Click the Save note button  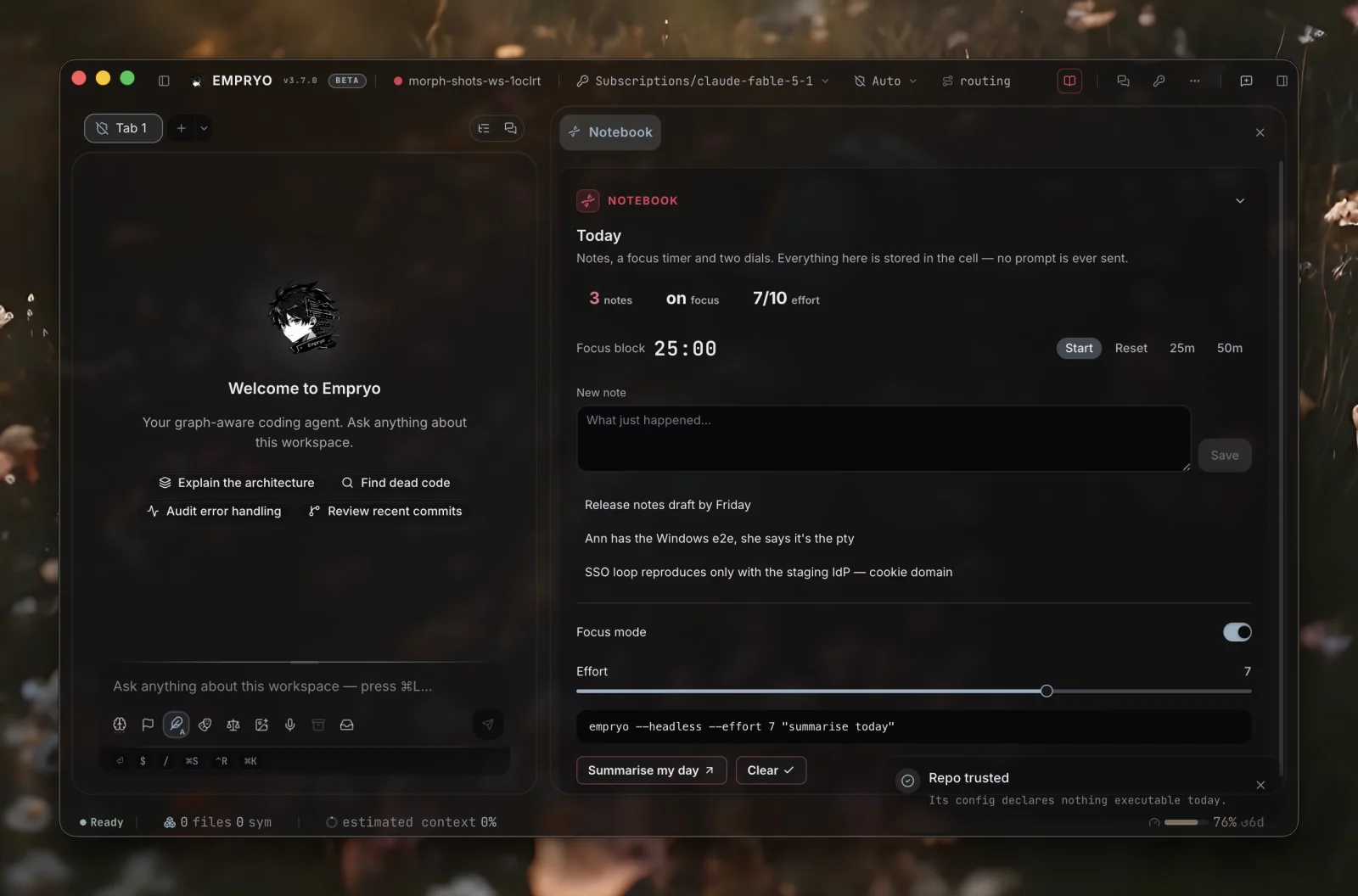coord(1225,456)
